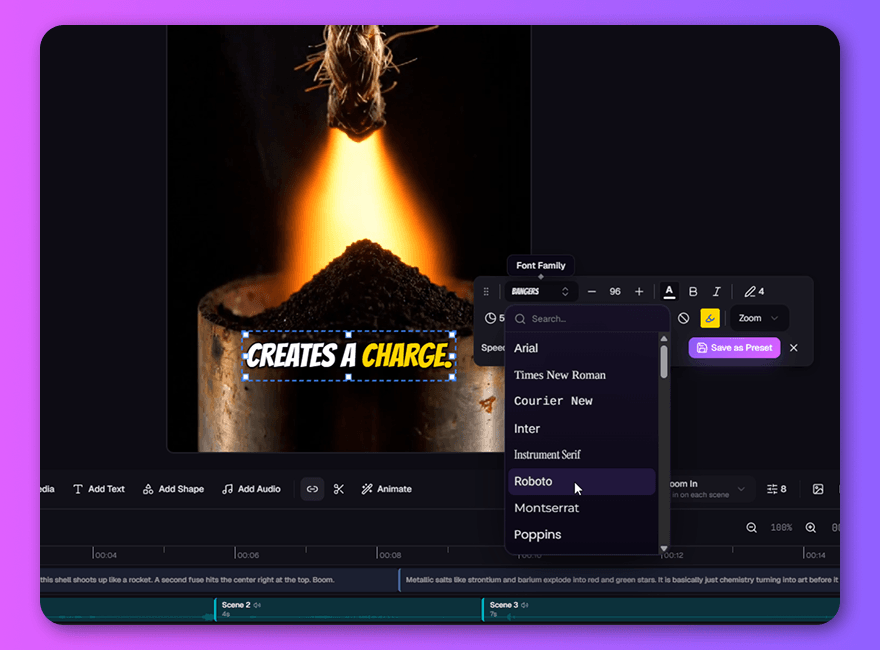880x650 pixels.
Task: Click Save as Preset button
Action: point(734,348)
